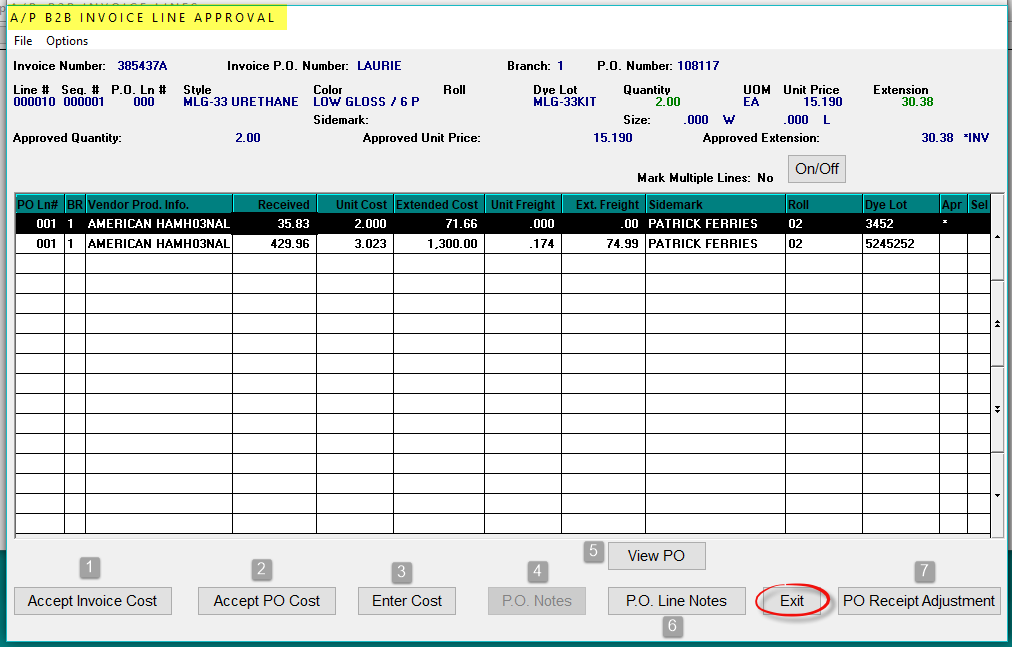Click the double up-arrow page icon on the scrollbar
The height and width of the screenshot is (647, 1012).
pos(996,325)
